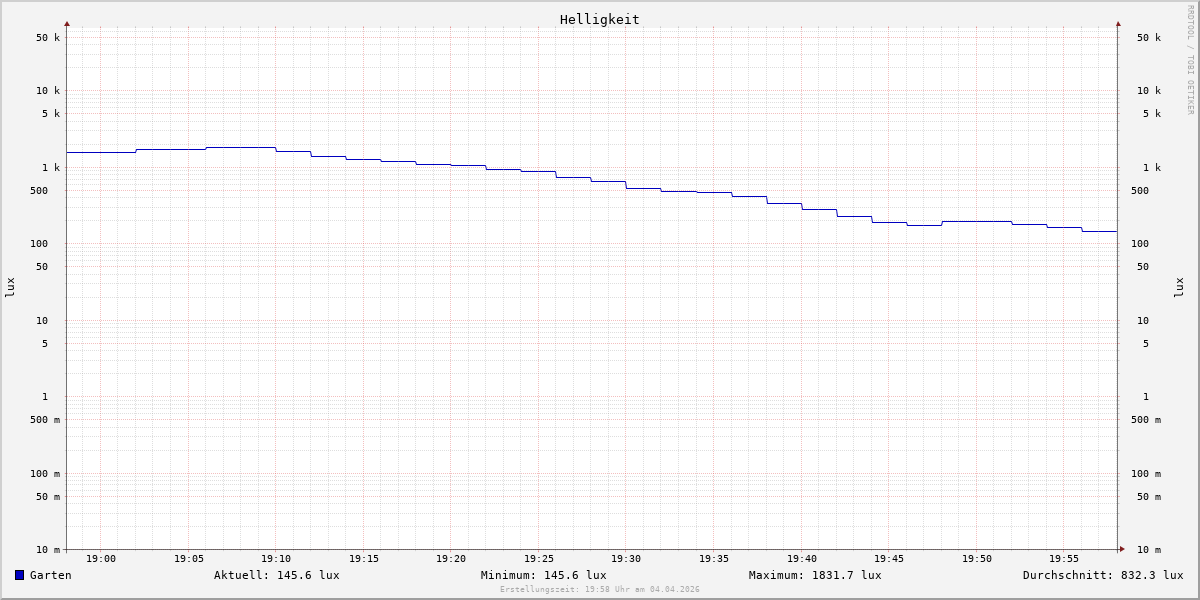Image resolution: width=1200 pixels, height=600 pixels.
Task: Click the 19:55 time axis label
Action: point(1064,559)
